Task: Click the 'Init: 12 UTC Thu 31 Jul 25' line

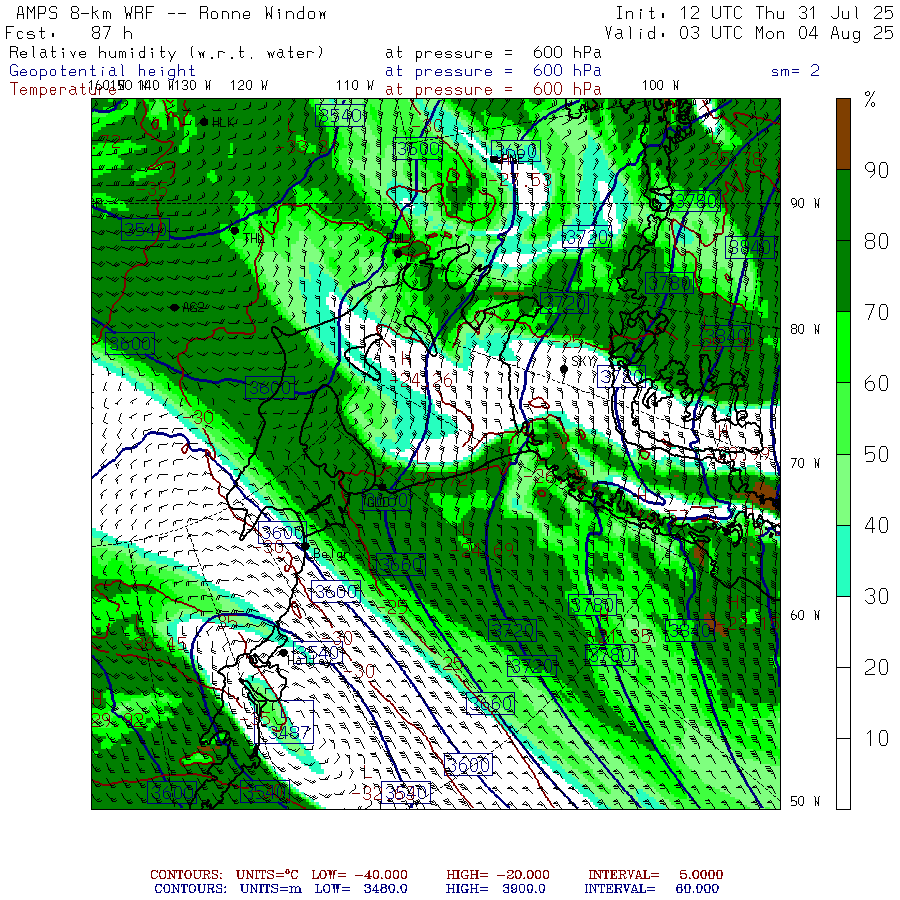Action: click(754, 13)
